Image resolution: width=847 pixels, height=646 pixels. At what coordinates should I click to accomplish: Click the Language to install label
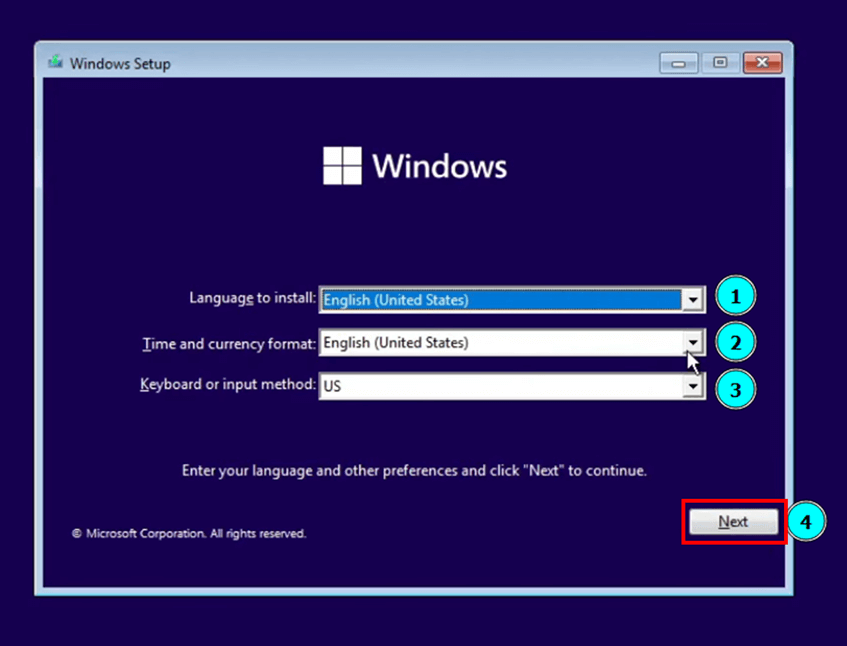click(x=251, y=298)
